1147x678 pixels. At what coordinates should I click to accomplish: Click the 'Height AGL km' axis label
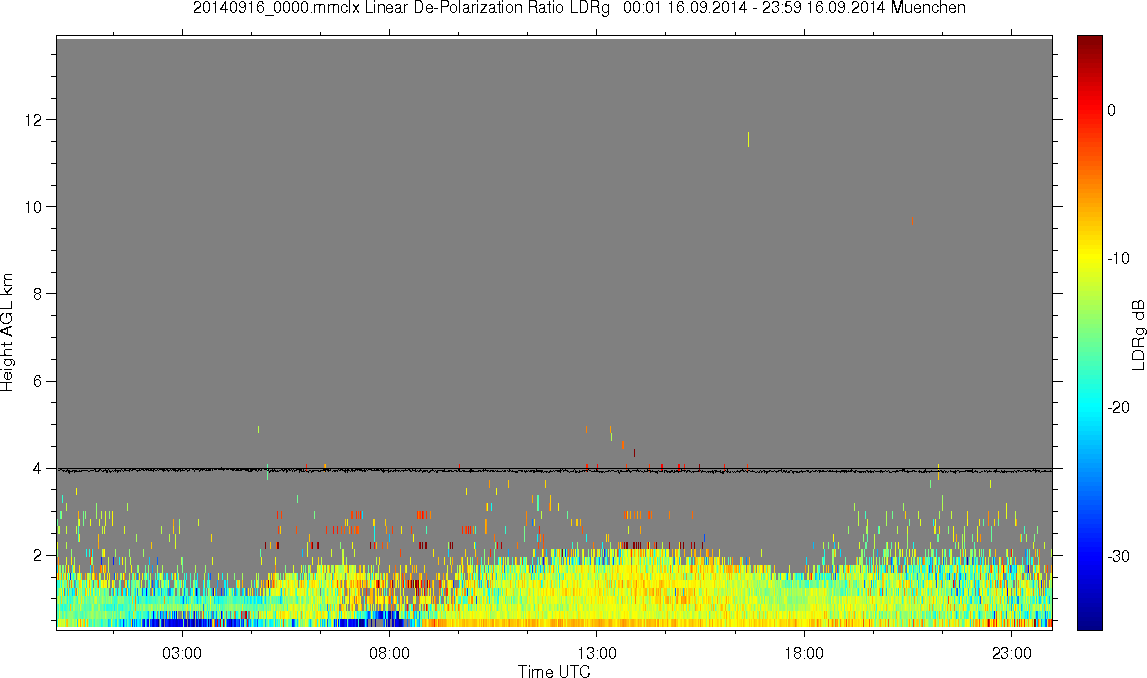point(7,331)
